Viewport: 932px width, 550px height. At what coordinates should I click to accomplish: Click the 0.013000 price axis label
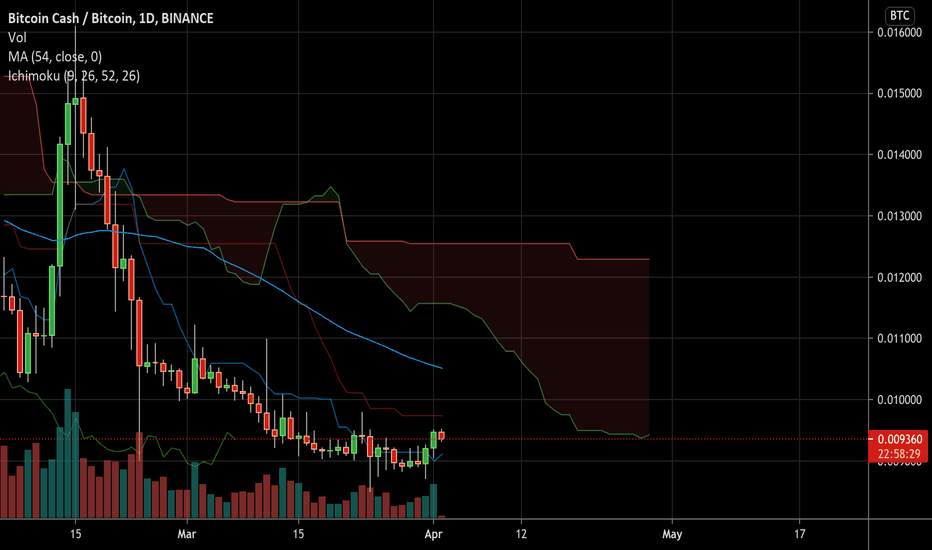(x=899, y=216)
